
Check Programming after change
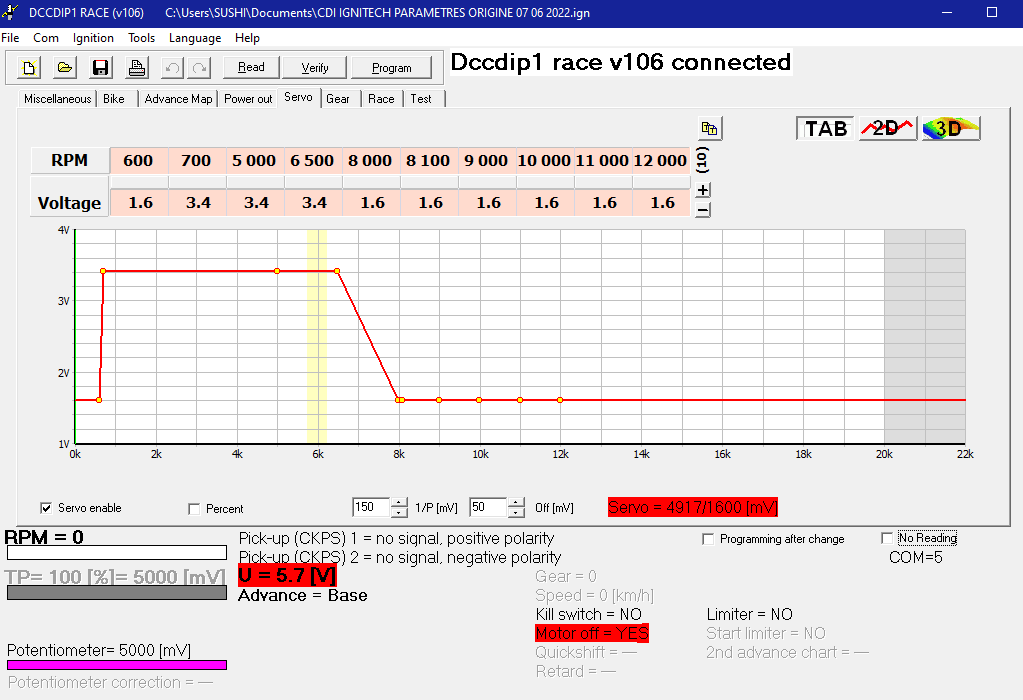[708, 539]
